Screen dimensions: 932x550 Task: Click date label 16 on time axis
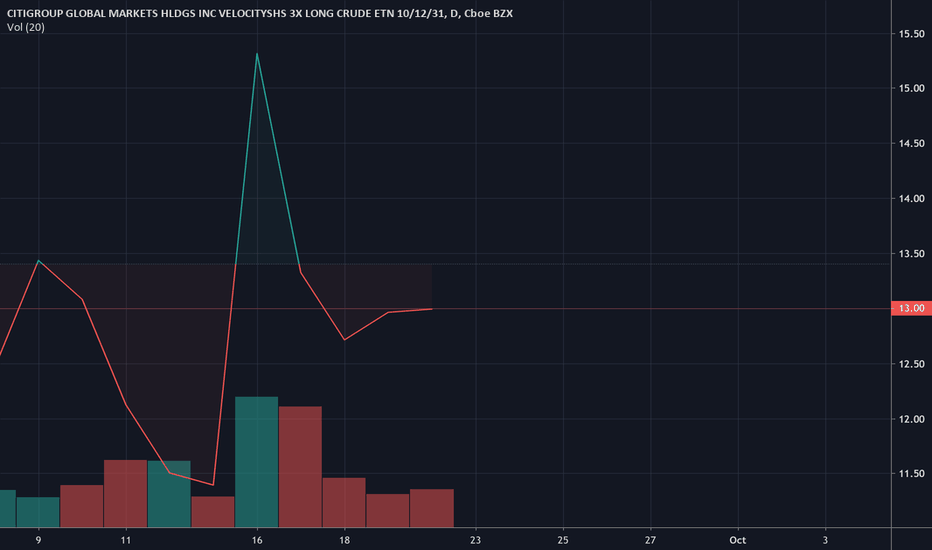(x=257, y=540)
